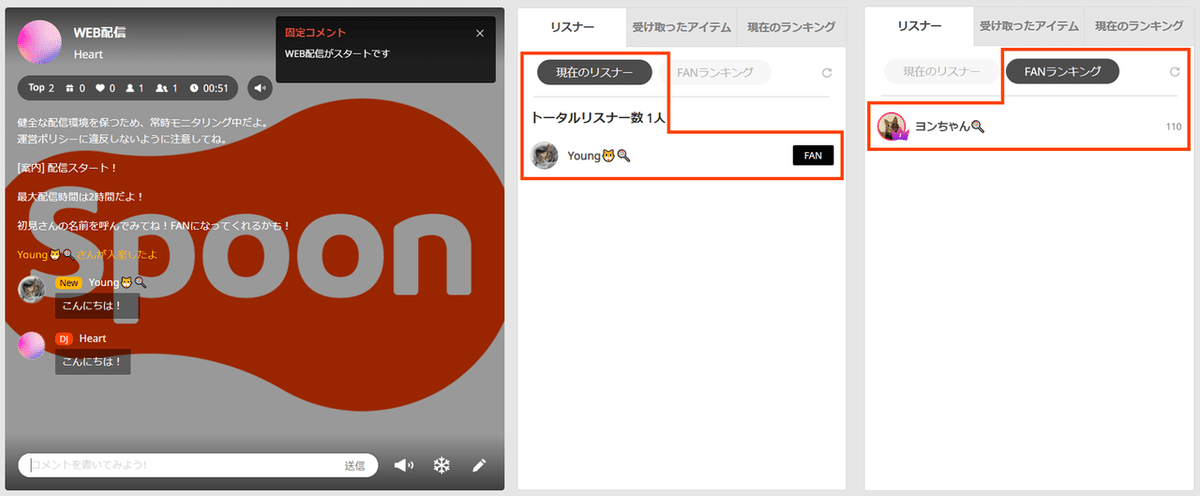Viewport: 1200px width, 496px height.
Task: Click the Young listener name in the list
Action: (599, 156)
